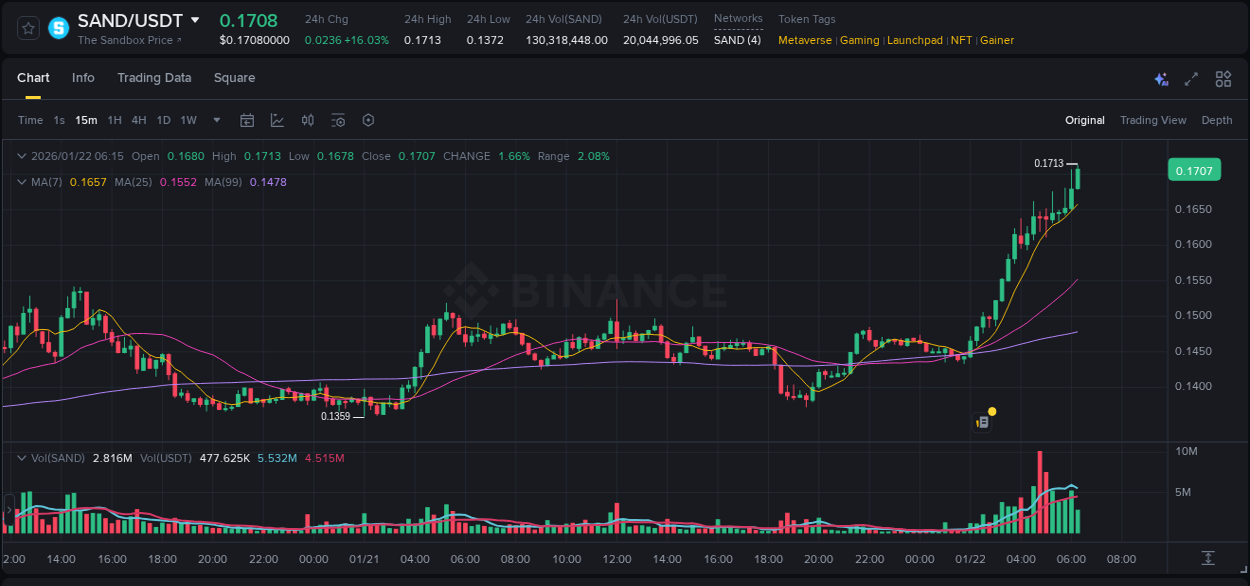Open the go-to-date calendar icon
The width and height of the screenshot is (1250, 586).
pyautogui.click(x=247, y=120)
